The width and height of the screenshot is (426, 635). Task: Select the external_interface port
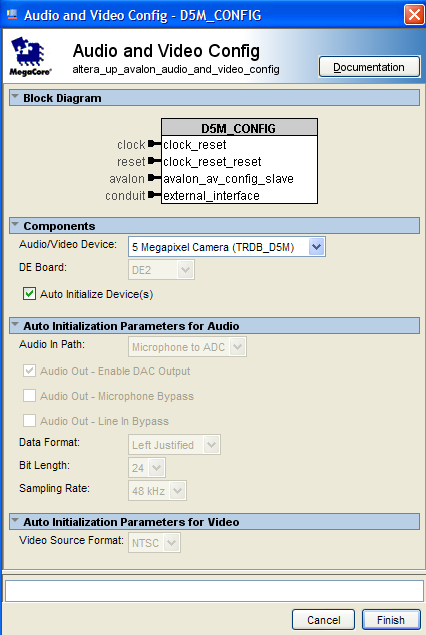211,196
